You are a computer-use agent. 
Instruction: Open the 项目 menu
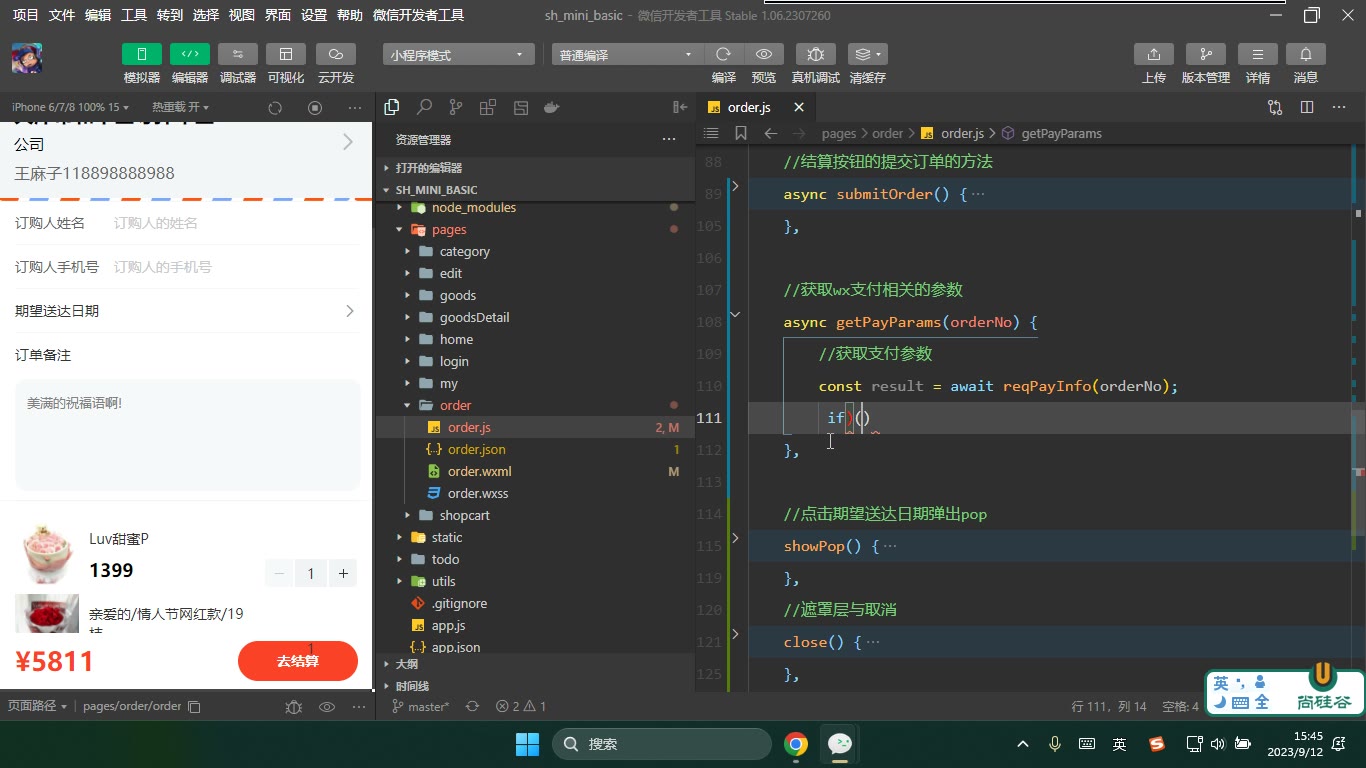tap(26, 15)
